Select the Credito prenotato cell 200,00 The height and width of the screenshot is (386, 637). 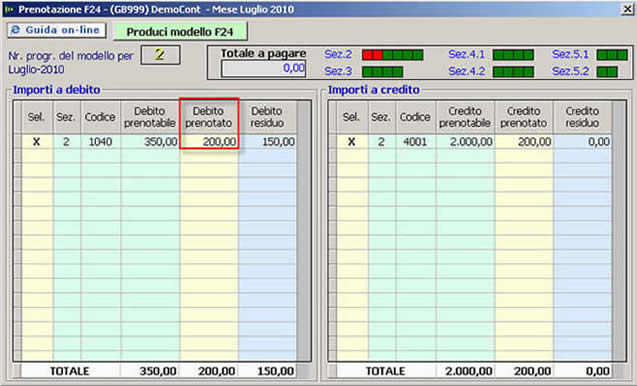(x=524, y=142)
